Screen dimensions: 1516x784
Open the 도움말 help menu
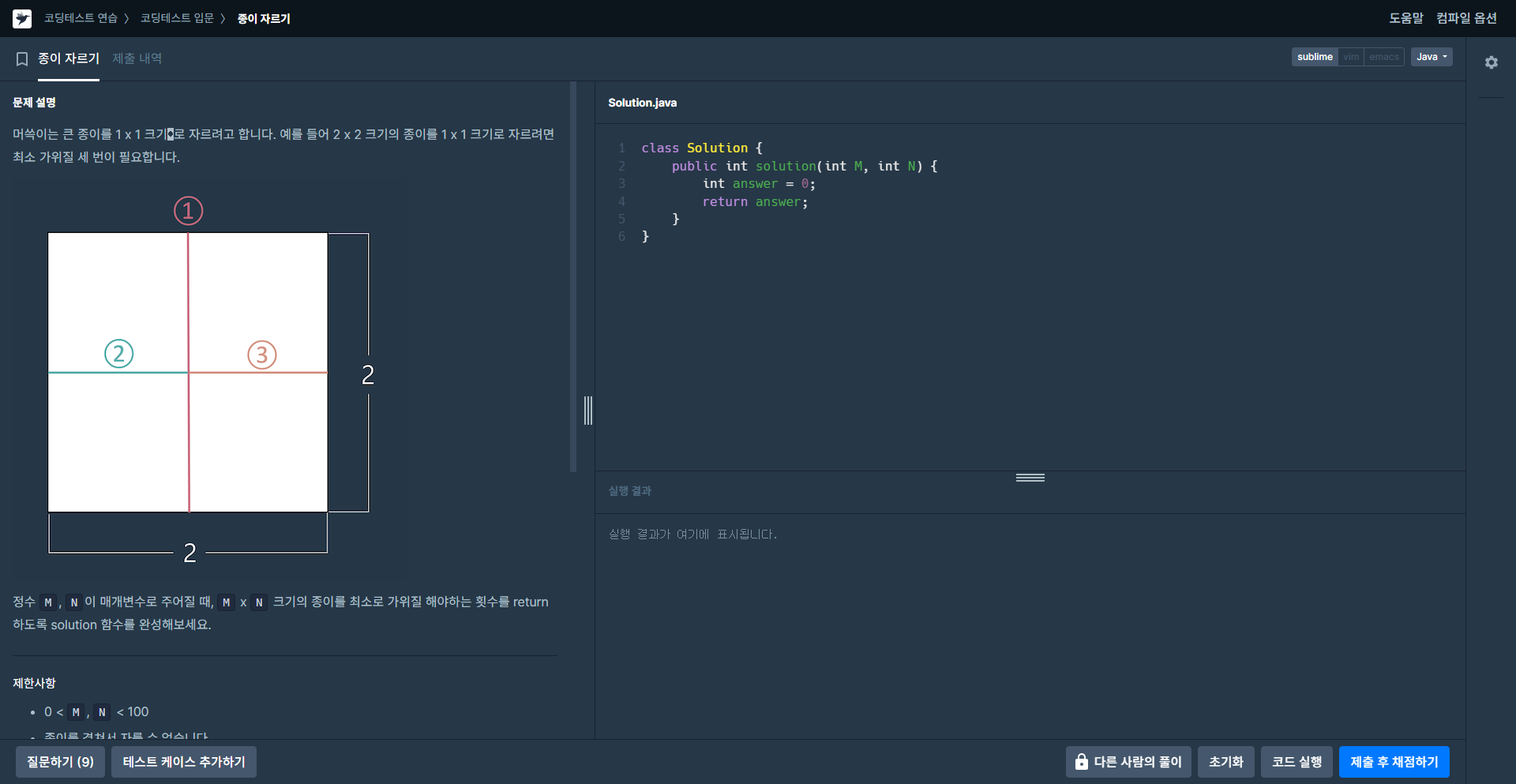coord(1406,18)
